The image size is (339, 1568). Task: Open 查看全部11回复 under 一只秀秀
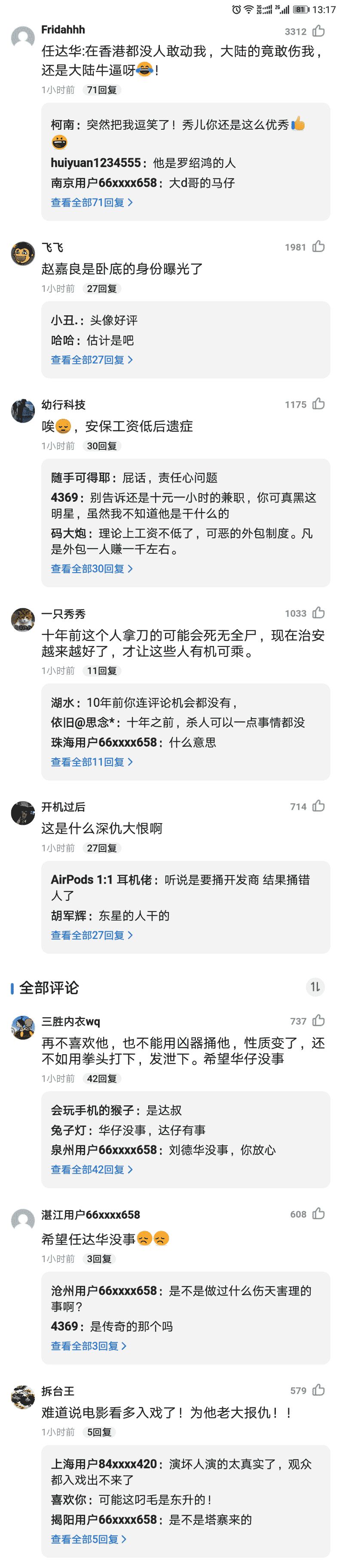tap(91, 762)
